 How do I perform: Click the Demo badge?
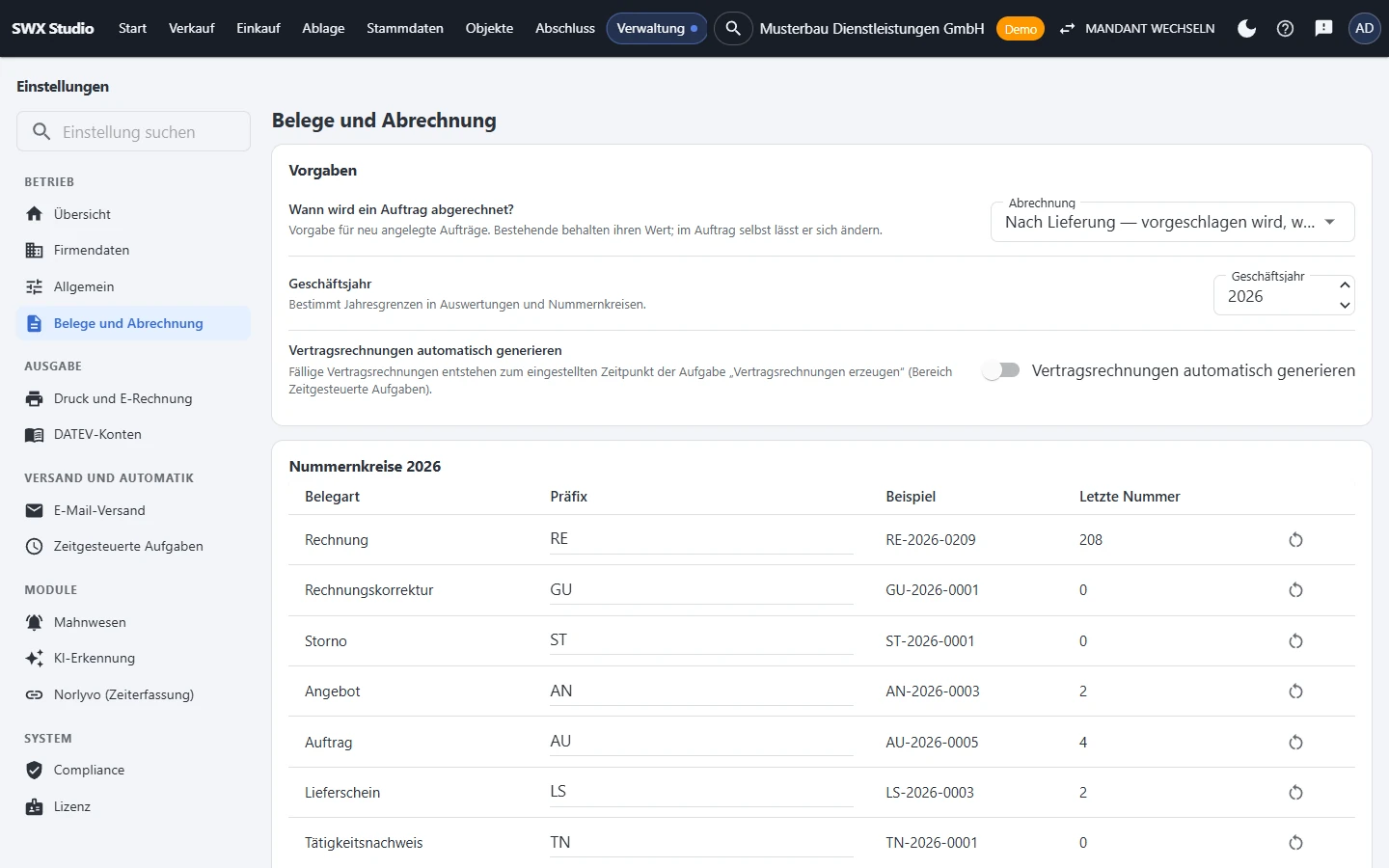[1020, 29]
